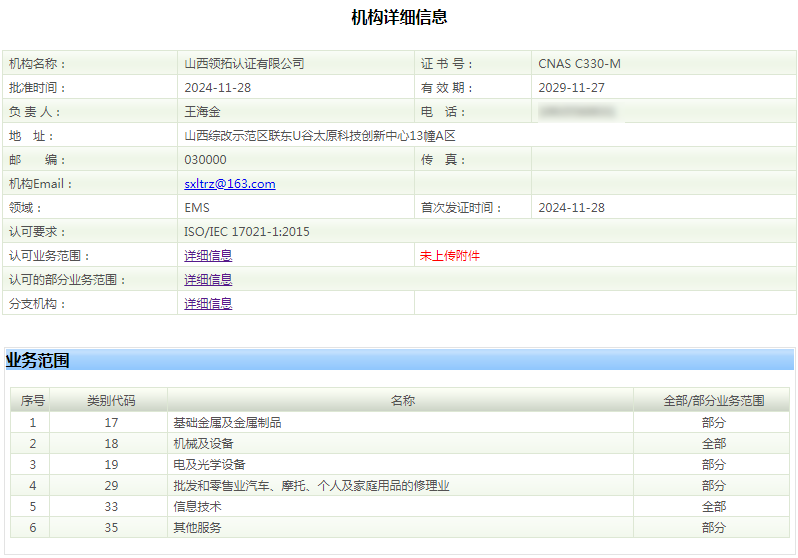Click the 机构详细信息 page title
The width and height of the screenshot is (798, 558).
point(399,17)
